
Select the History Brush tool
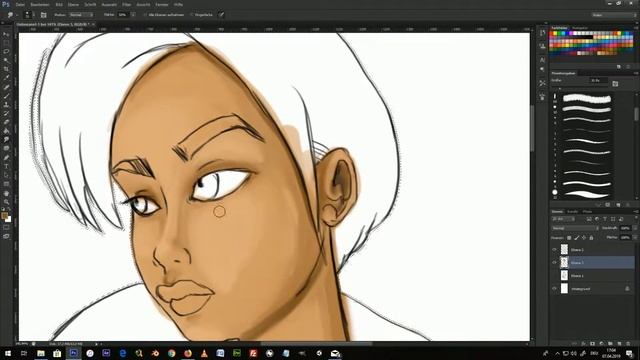6,113
